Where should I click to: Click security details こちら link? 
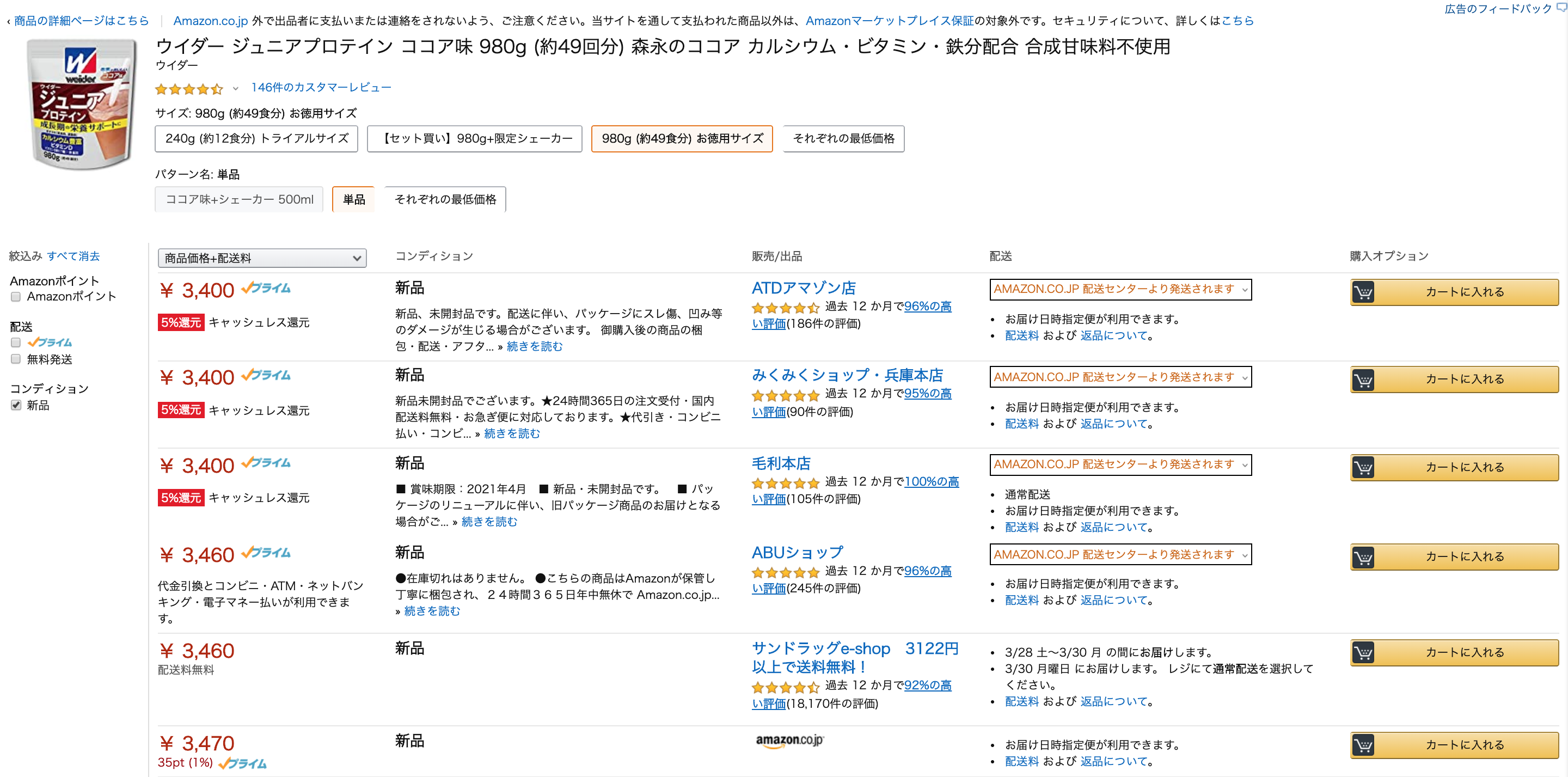1238,21
